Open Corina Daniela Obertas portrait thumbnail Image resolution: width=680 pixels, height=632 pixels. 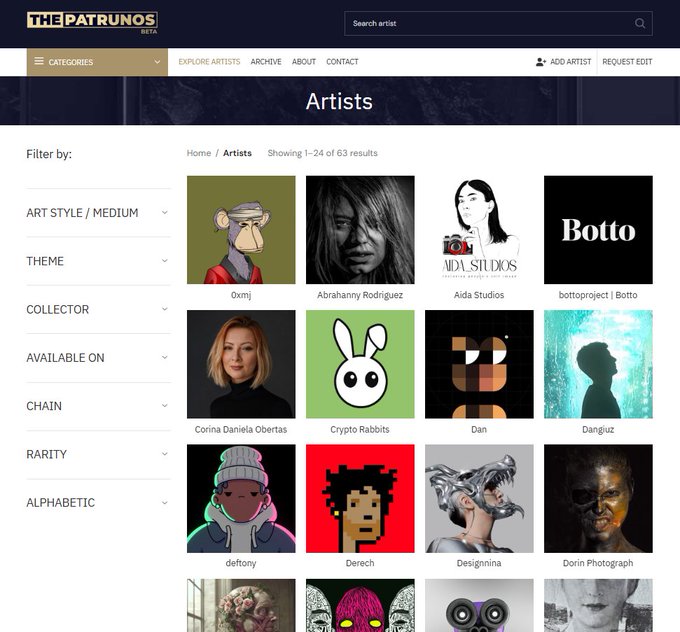point(241,364)
